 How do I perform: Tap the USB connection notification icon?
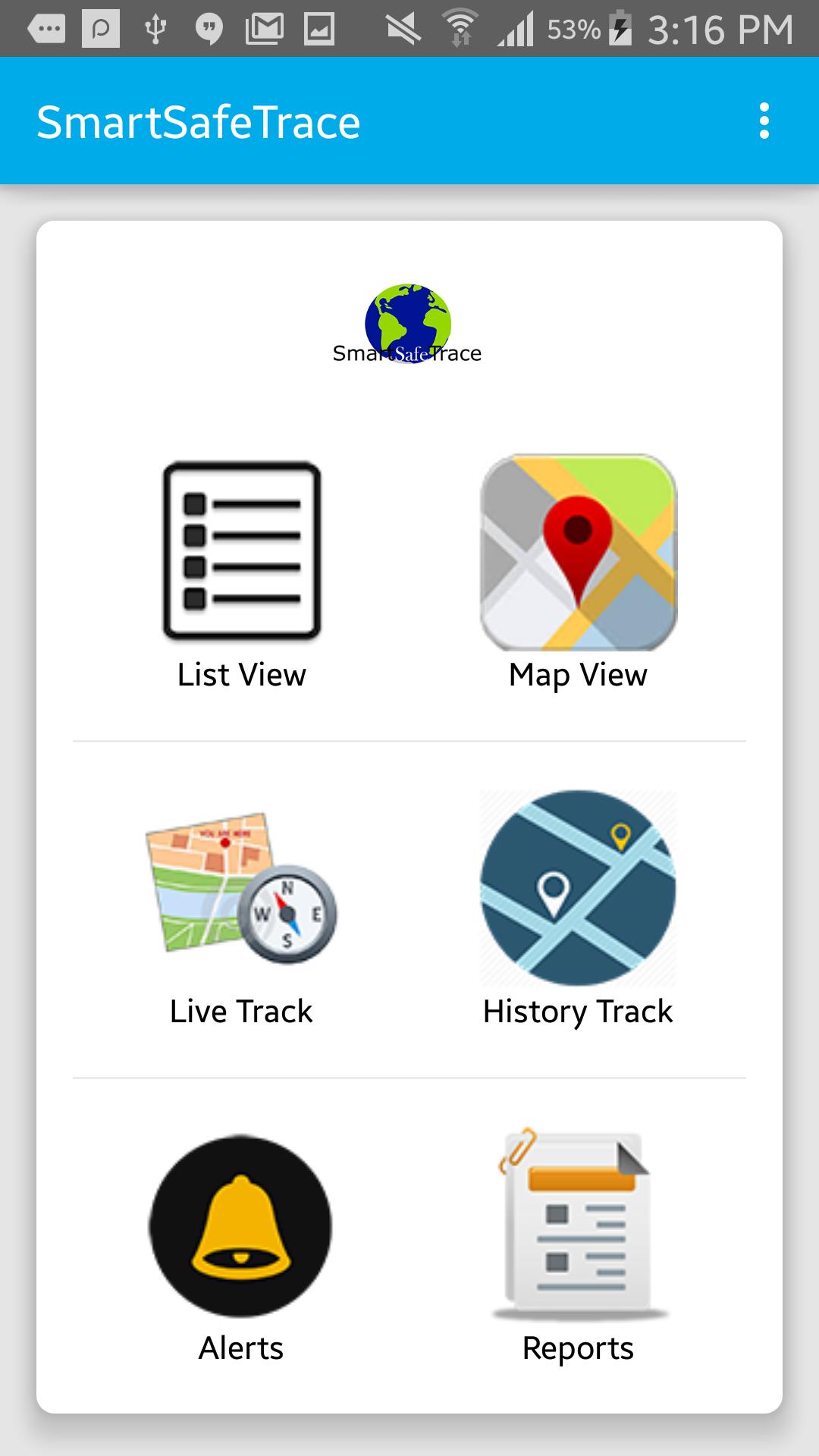coord(155,30)
